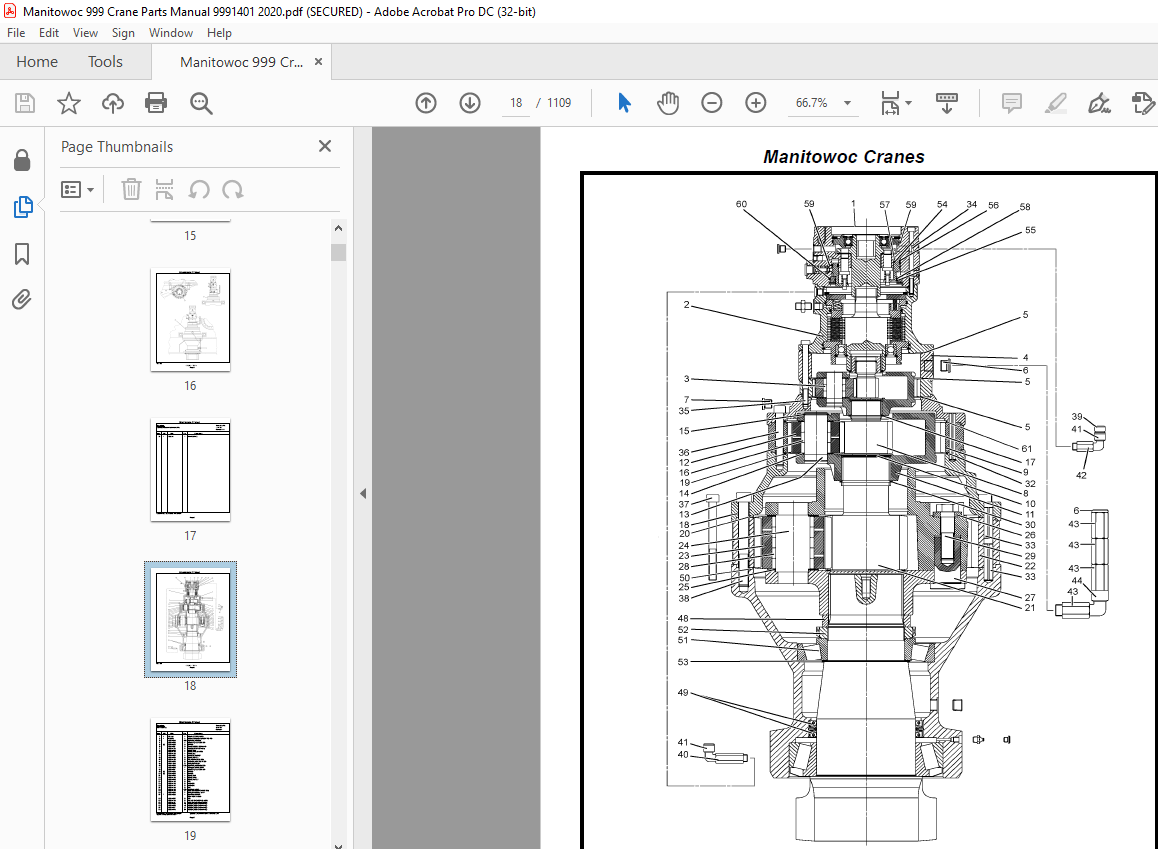Open the Bookmarks panel icon
The image size is (1158, 849).
22,254
